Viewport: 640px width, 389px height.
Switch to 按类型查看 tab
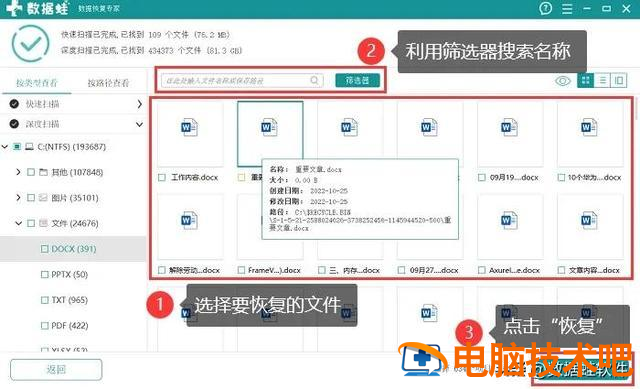pos(37,83)
